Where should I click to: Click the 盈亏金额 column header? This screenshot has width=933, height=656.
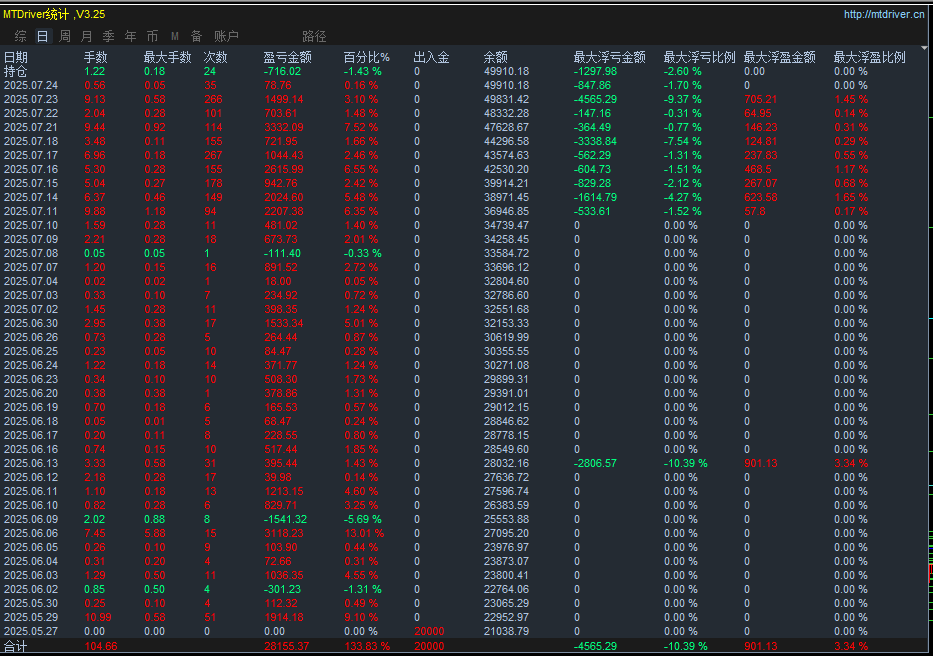click(287, 57)
